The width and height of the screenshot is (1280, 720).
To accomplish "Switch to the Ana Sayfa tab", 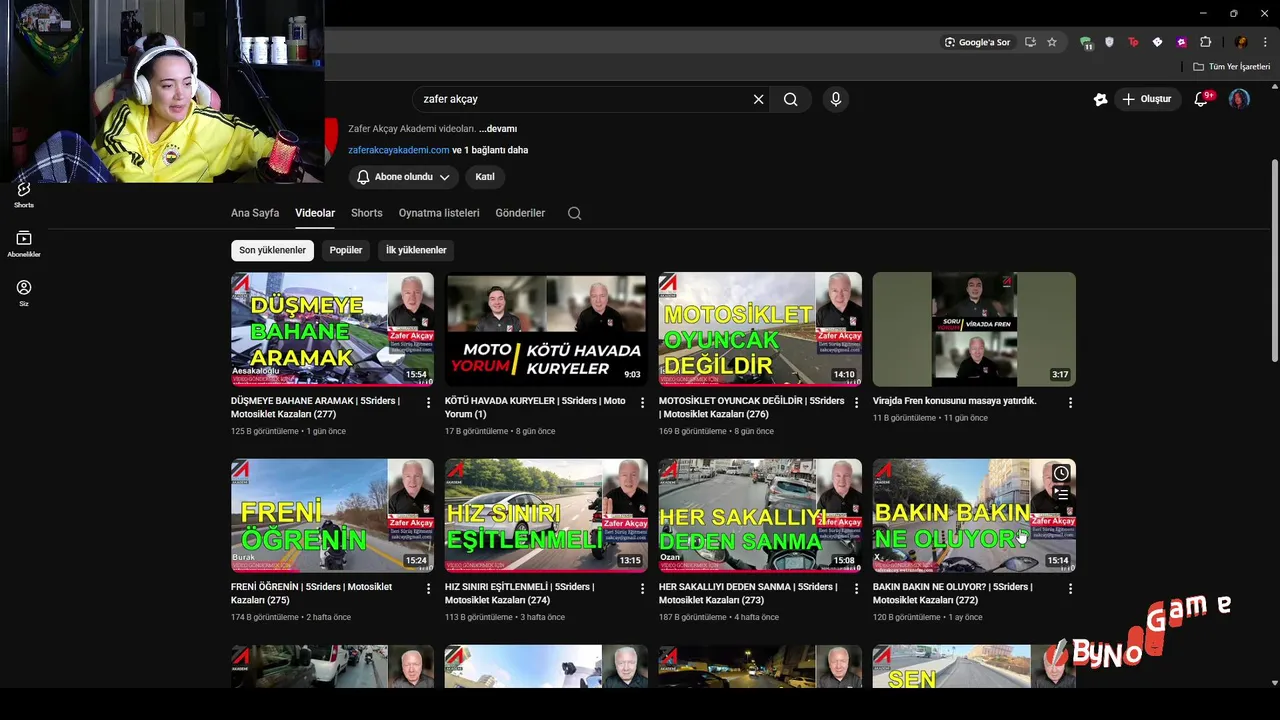I will pyautogui.click(x=255, y=213).
